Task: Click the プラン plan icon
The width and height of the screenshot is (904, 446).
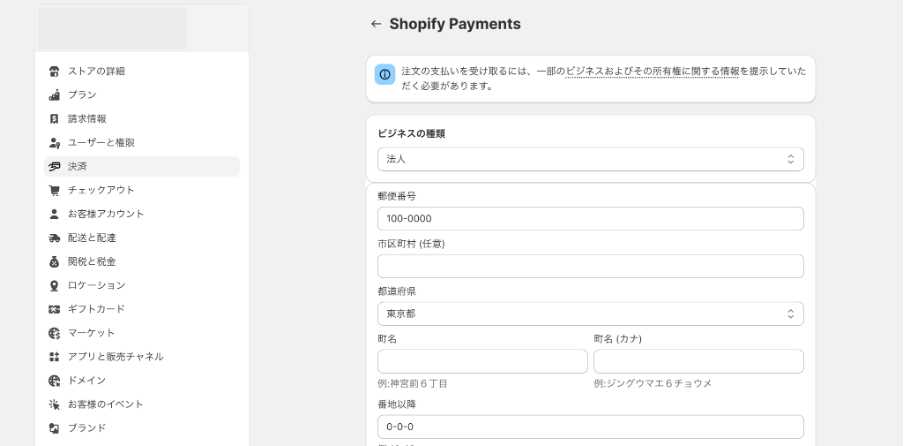Action: click(54, 95)
